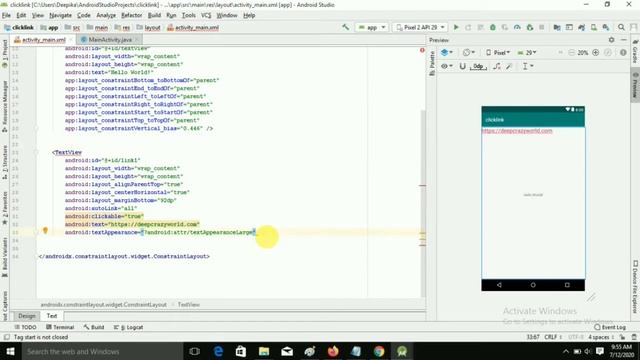Click the layout breadcrumb folder

coord(149,27)
